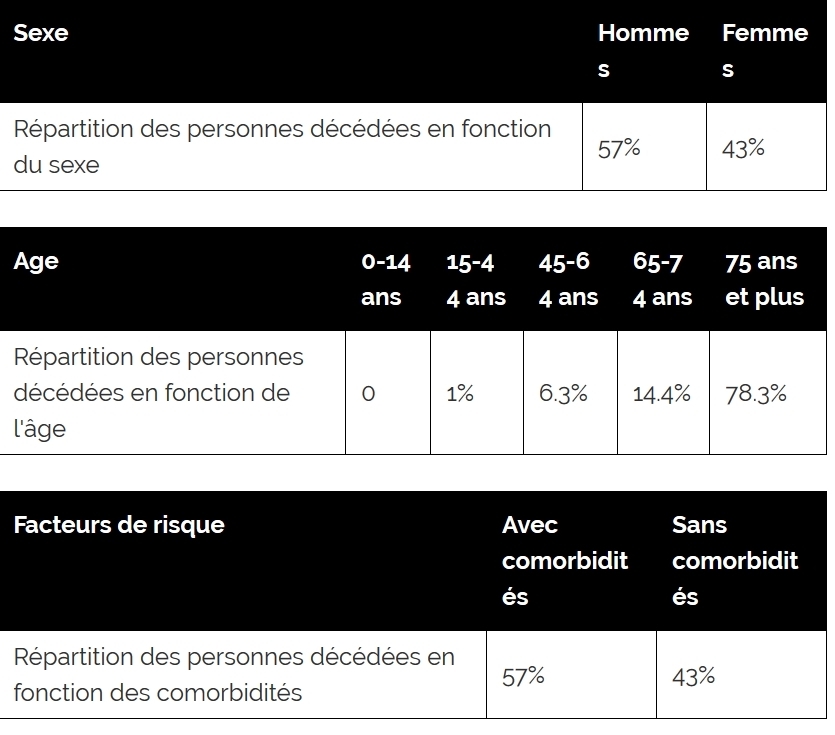Click the '45-64 ans' column header
Screen dimensions: 835x735
(569, 279)
